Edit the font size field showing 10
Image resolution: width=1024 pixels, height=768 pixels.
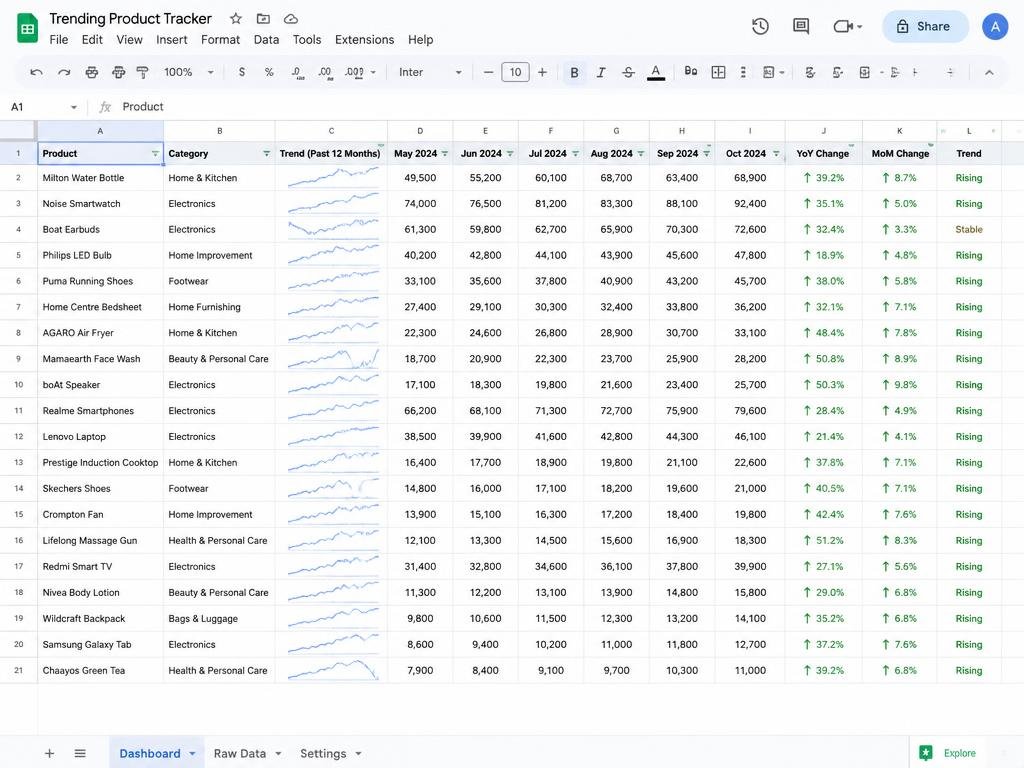pyautogui.click(x=515, y=72)
